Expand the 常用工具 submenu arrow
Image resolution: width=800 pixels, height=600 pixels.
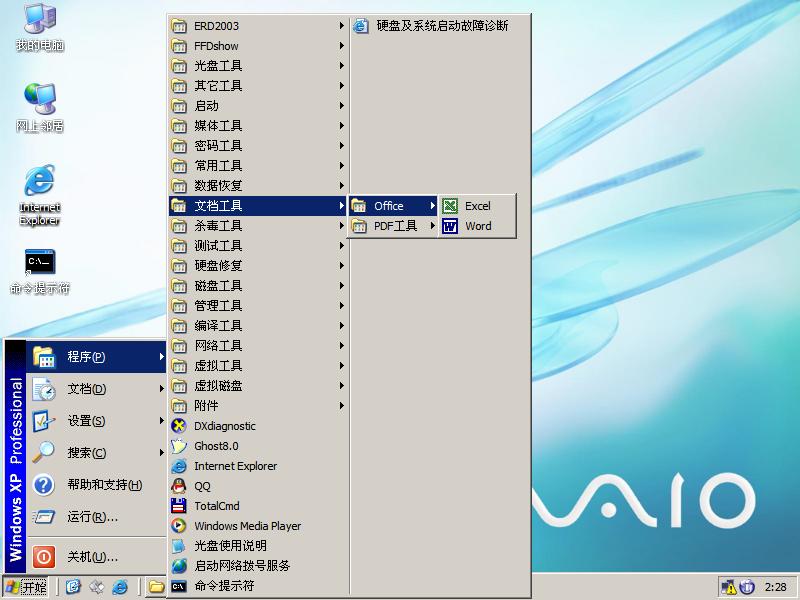click(x=341, y=165)
